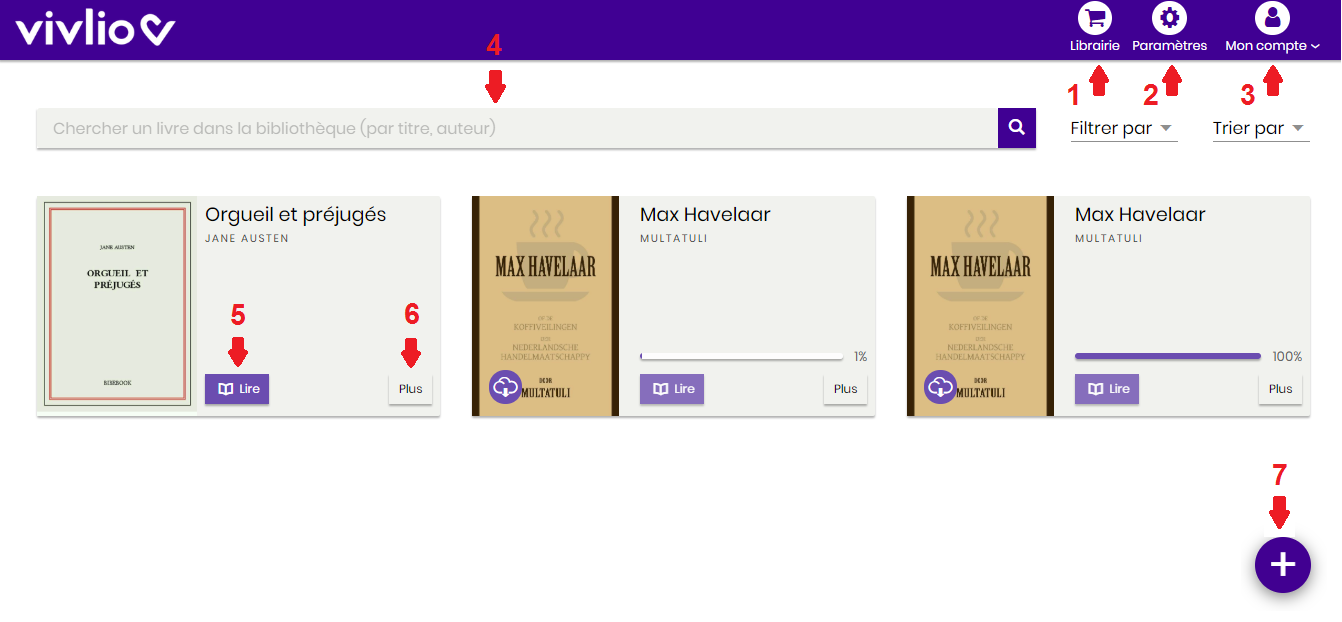1342x622 pixels.
Task: Click Plus on the 1% Max Havelaar
Action: 846,389
